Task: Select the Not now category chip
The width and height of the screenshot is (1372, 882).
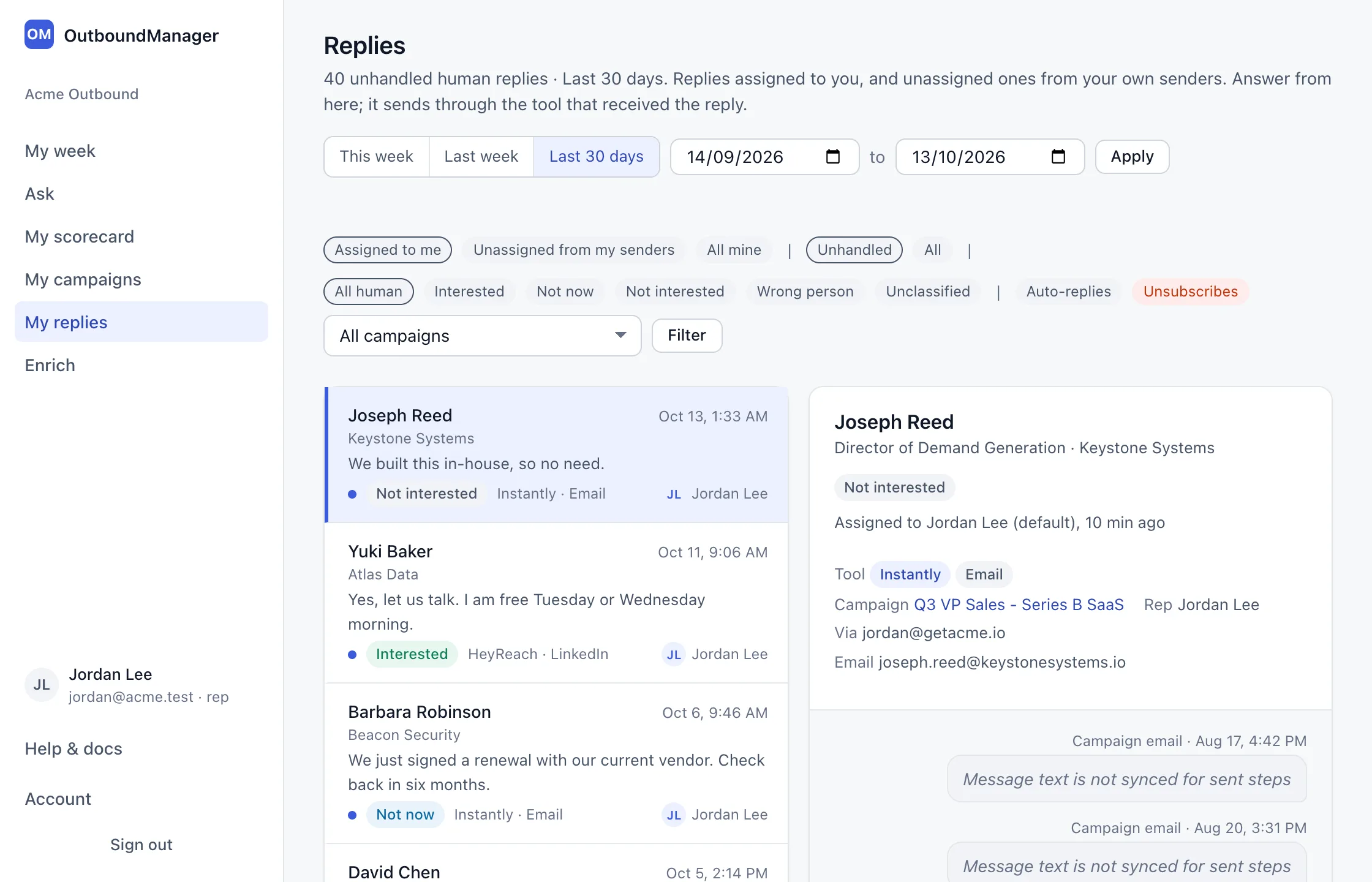Action: click(x=565, y=292)
